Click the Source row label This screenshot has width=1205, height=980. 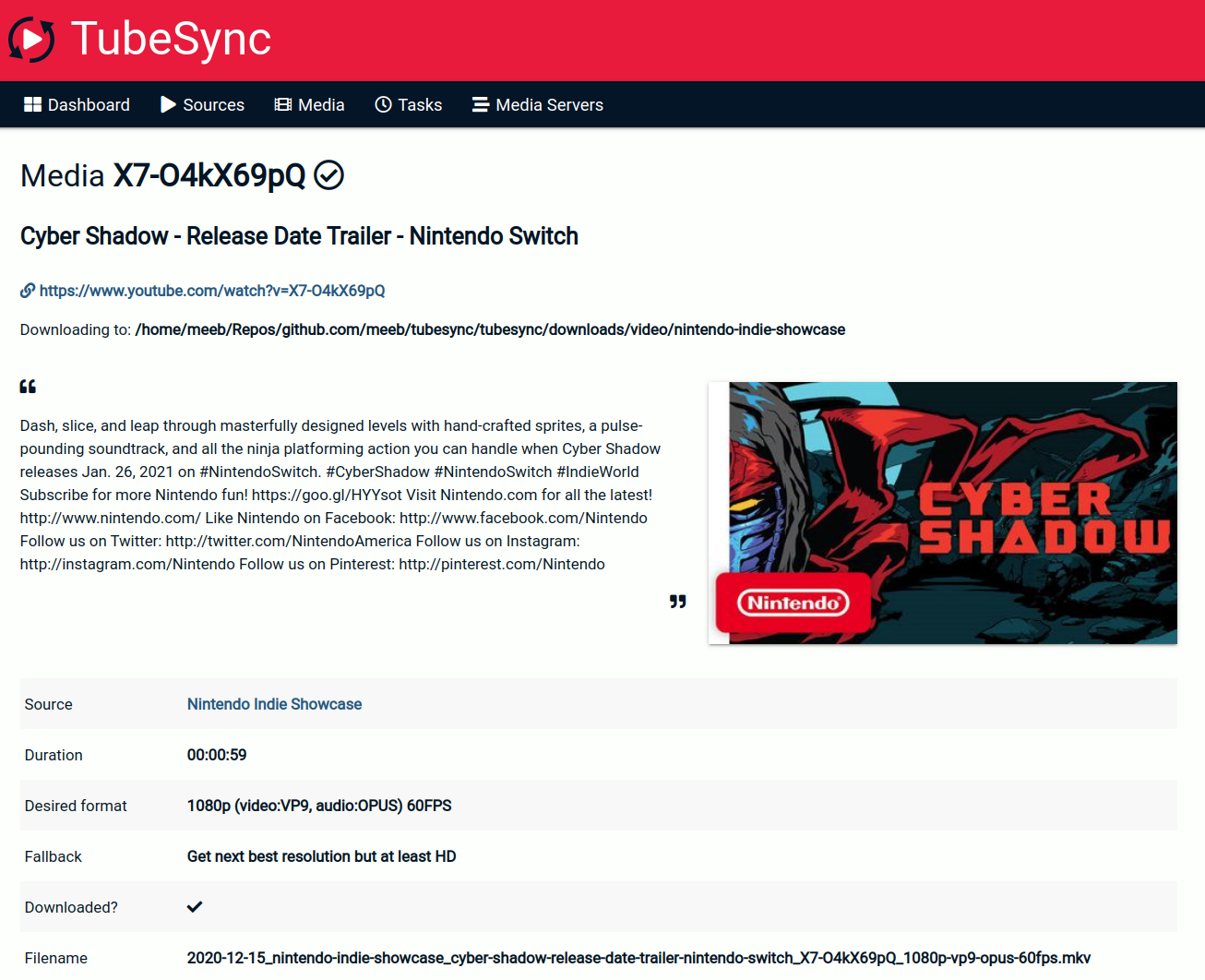(49, 704)
